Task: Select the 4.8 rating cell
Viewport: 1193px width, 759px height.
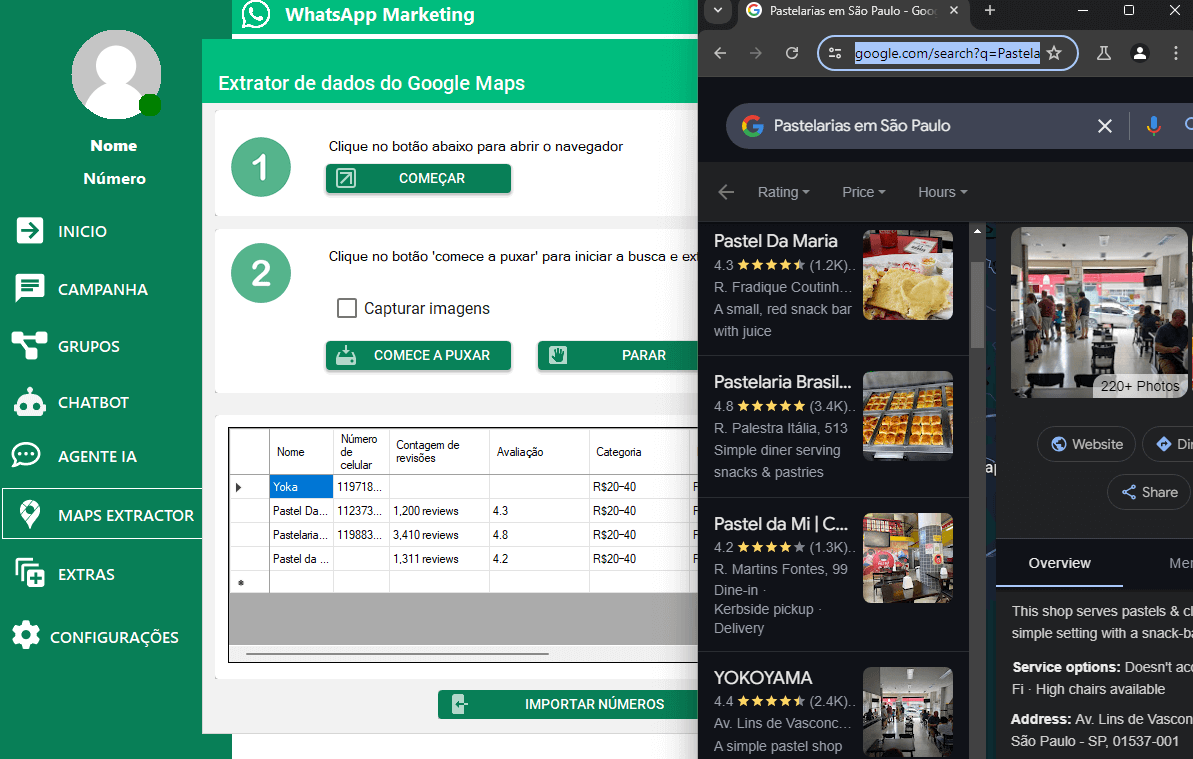Action: [539, 535]
